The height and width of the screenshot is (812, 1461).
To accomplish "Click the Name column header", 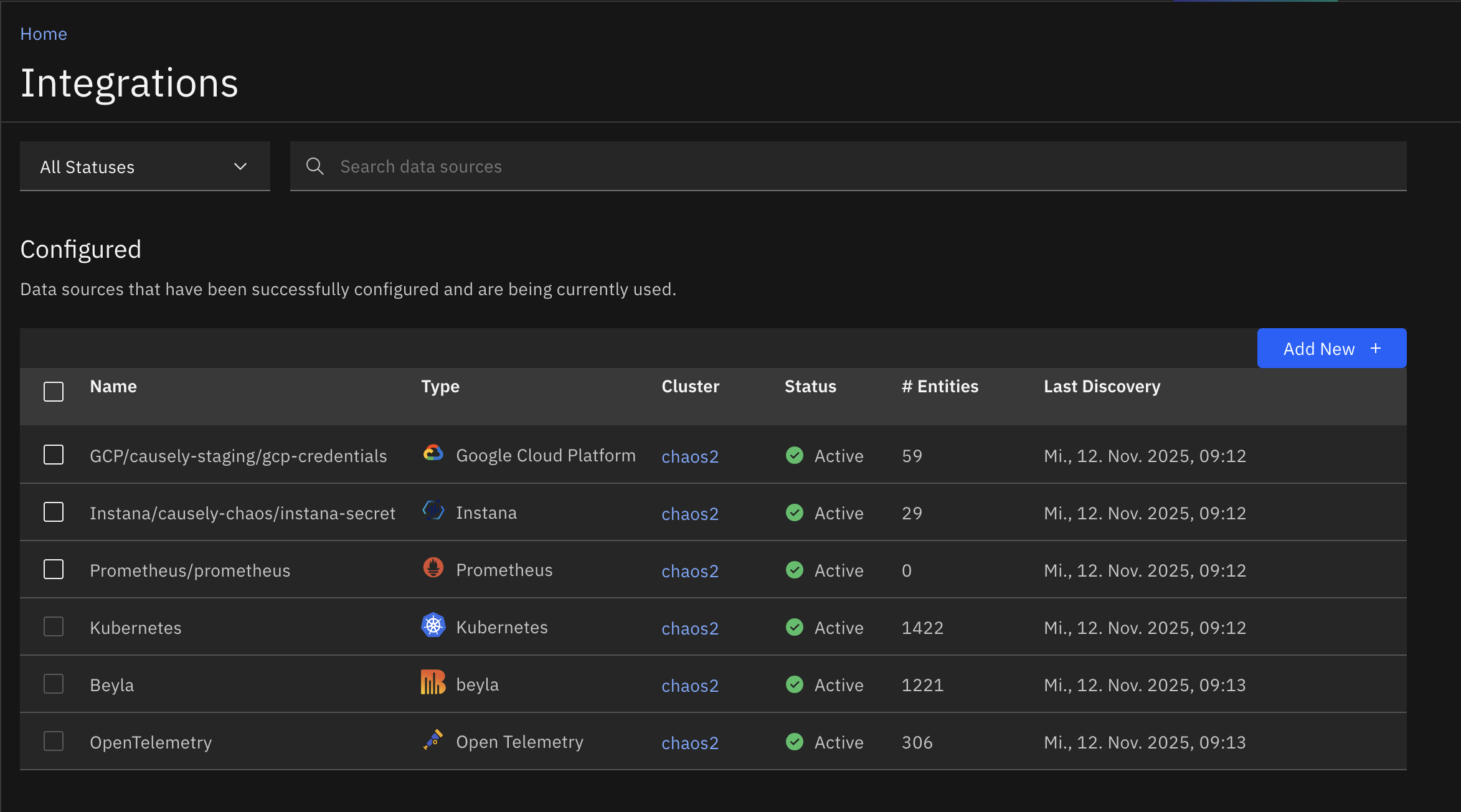I will pyautogui.click(x=113, y=386).
